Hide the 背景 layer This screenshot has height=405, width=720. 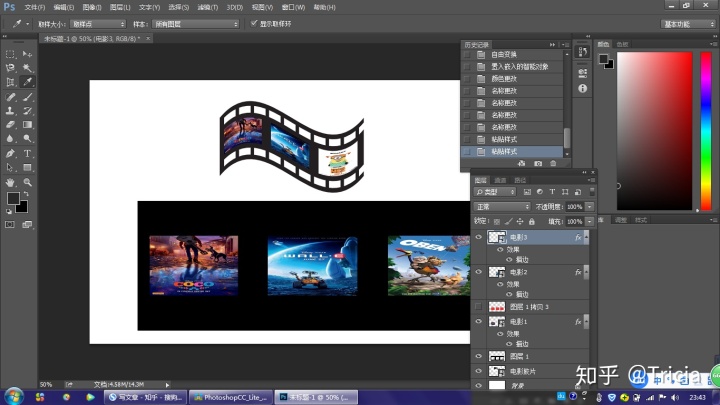pyautogui.click(x=478, y=385)
